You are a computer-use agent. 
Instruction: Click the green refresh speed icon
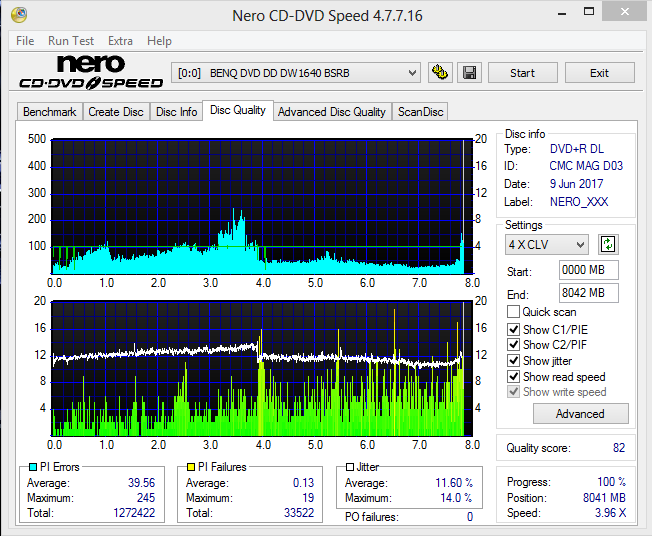(x=608, y=244)
